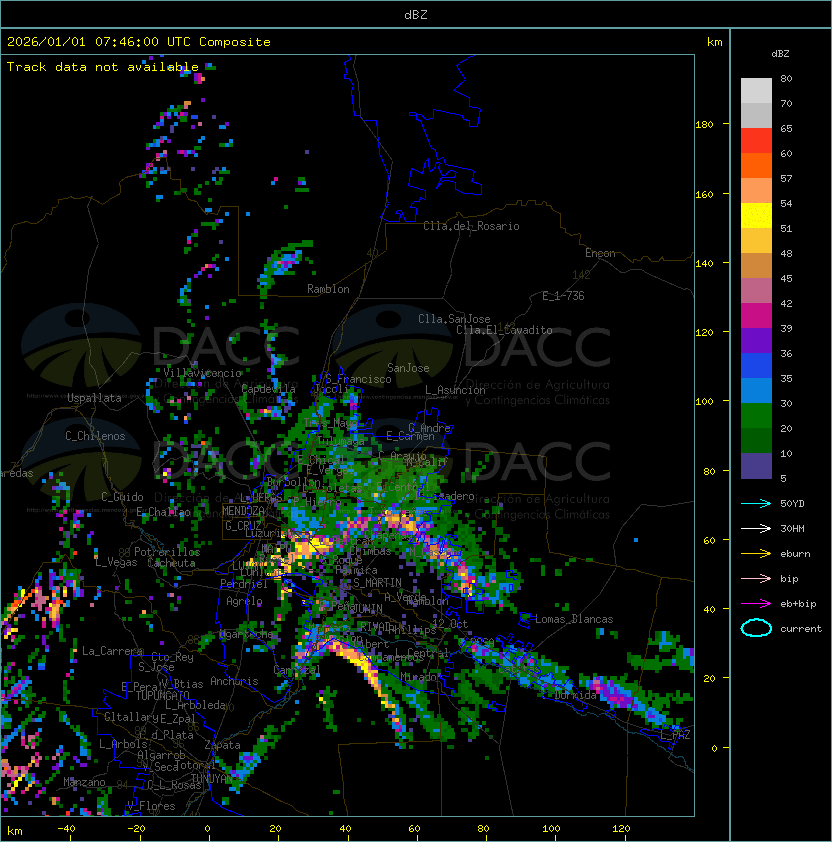Click the Uspallata place label
832x842 pixels.
(x=94, y=398)
